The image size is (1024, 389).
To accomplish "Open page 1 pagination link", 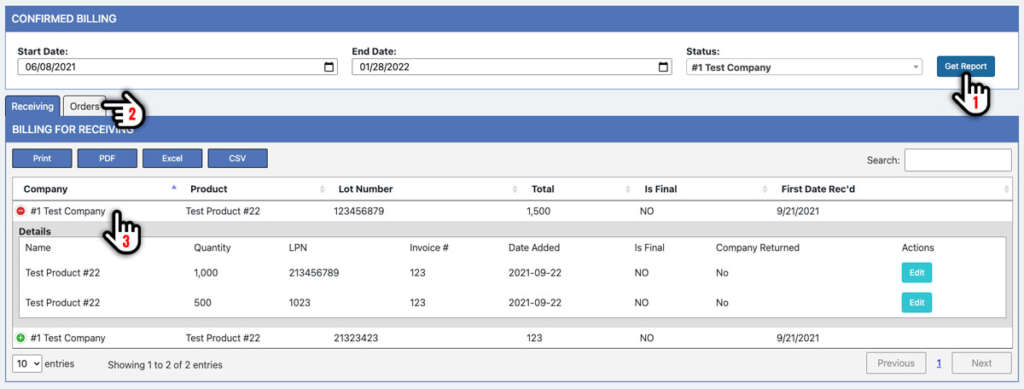I will coord(939,364).
